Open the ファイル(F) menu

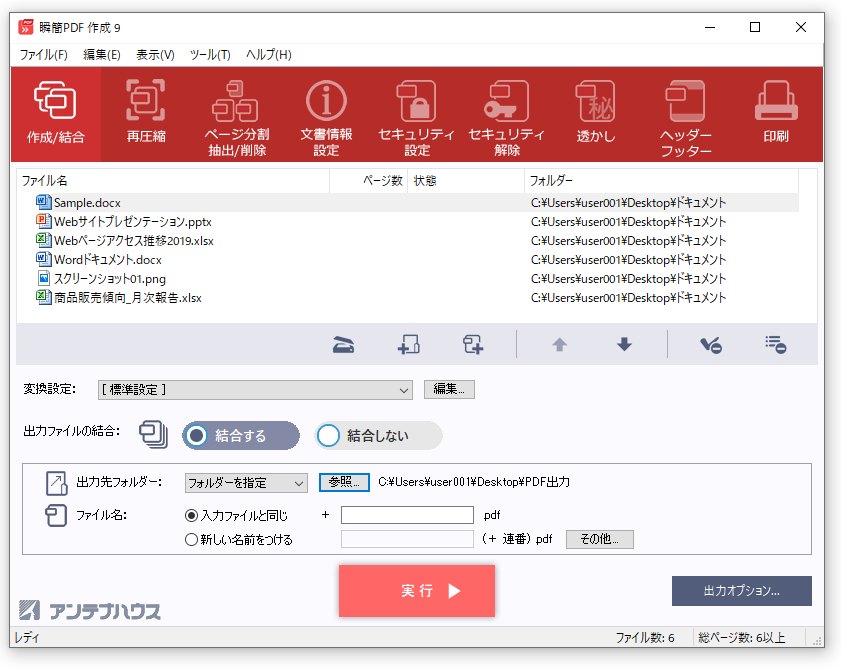click(43, 55)
